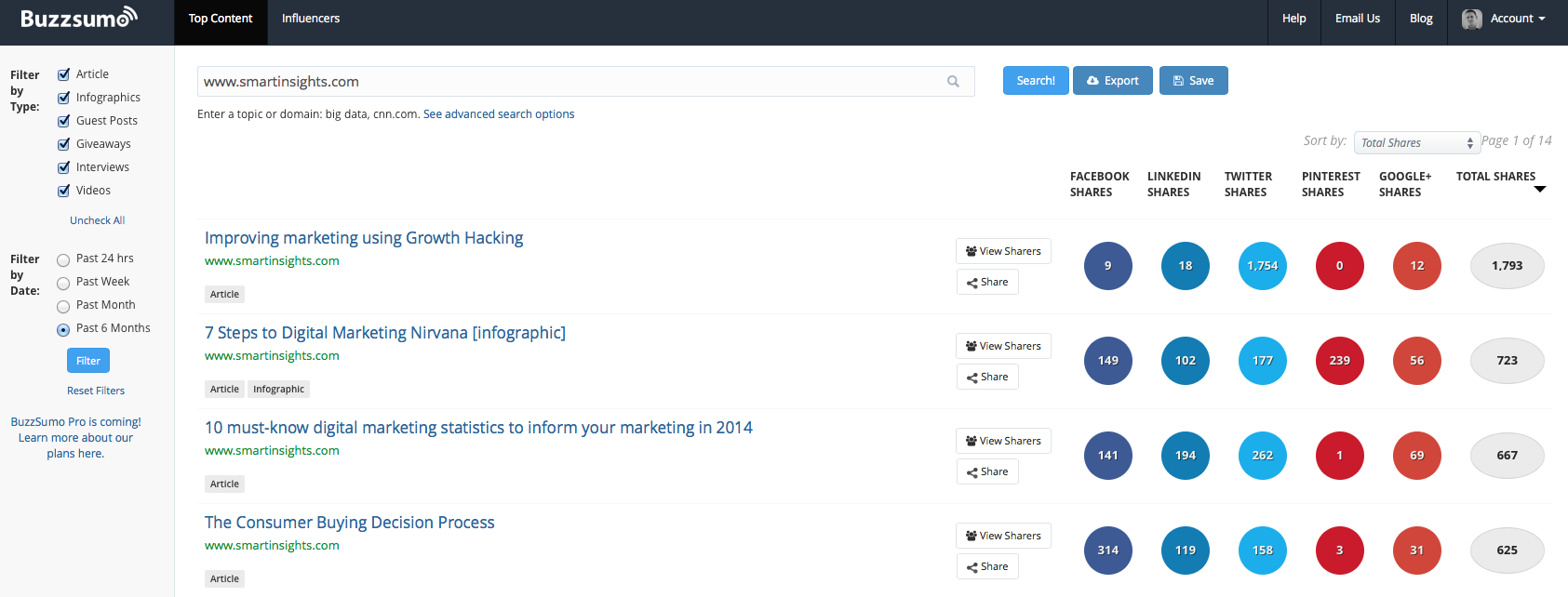This screenshot has height=597, width=1568.
Task: Click the Uncheck All link
Action: [x=97, y=220]
